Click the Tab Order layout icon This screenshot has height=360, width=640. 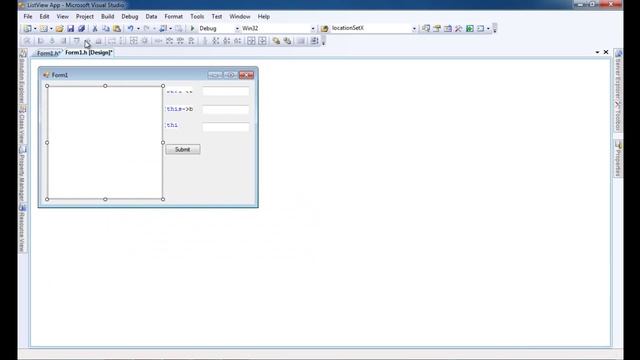(314, 41)
